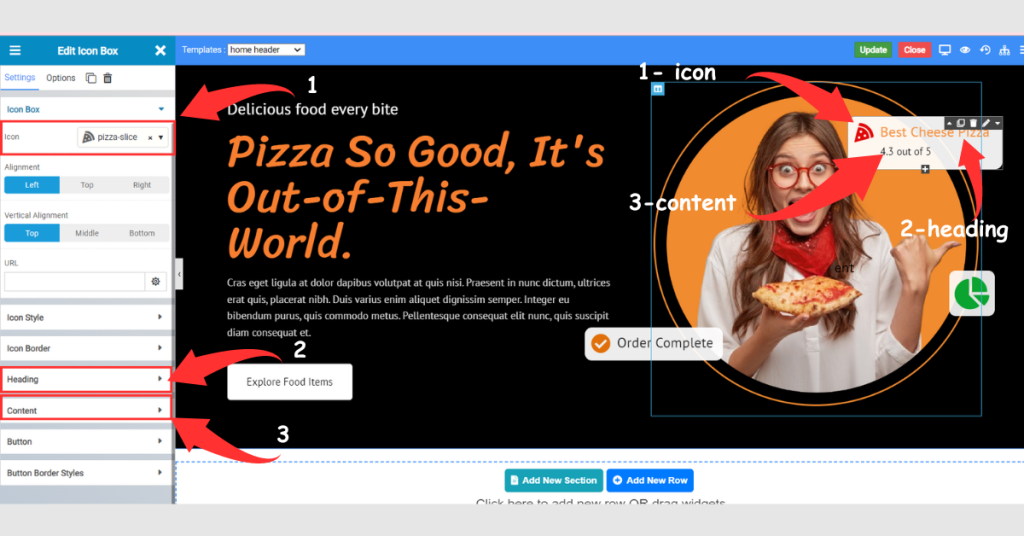Image resolution: width=1024 pixels, height=536 pixels.
Task: Open the pizza-slice icon dropdown
Action: [x=161, y=137]
